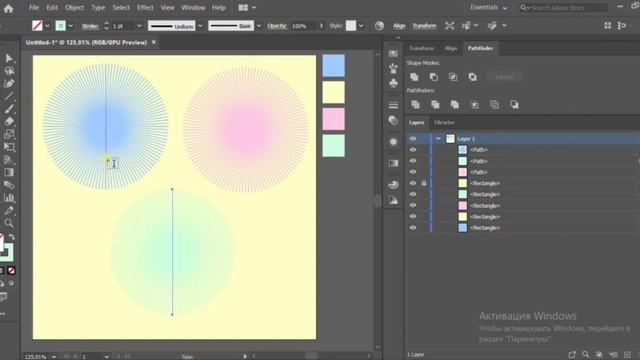Switch to the Transform panel tab
This screenshot has width=640, height=360.
pyautogui.click(x=422, y=48)
